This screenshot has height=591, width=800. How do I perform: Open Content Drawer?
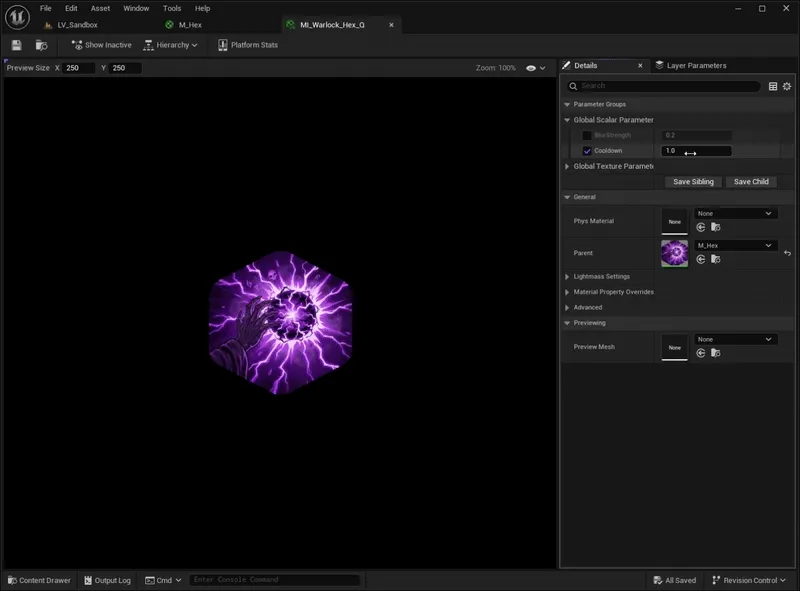[x=39, y=580]
